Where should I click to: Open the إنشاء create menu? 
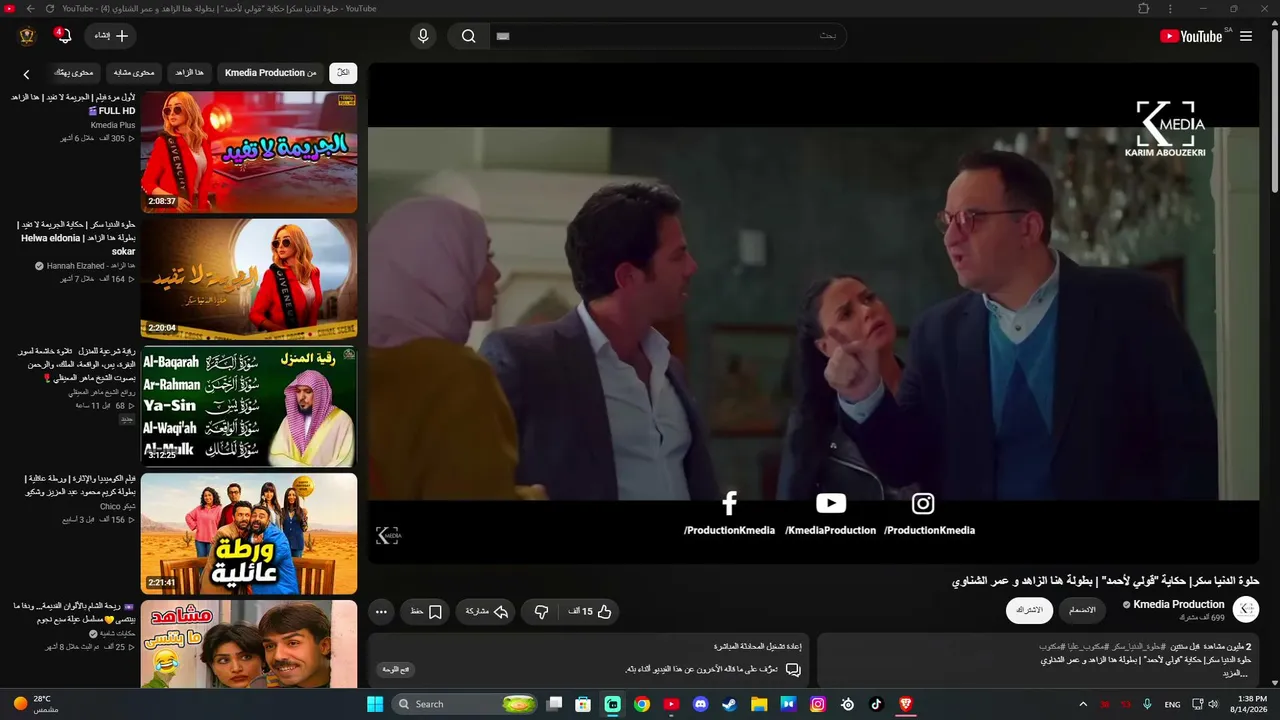point(111,36)
